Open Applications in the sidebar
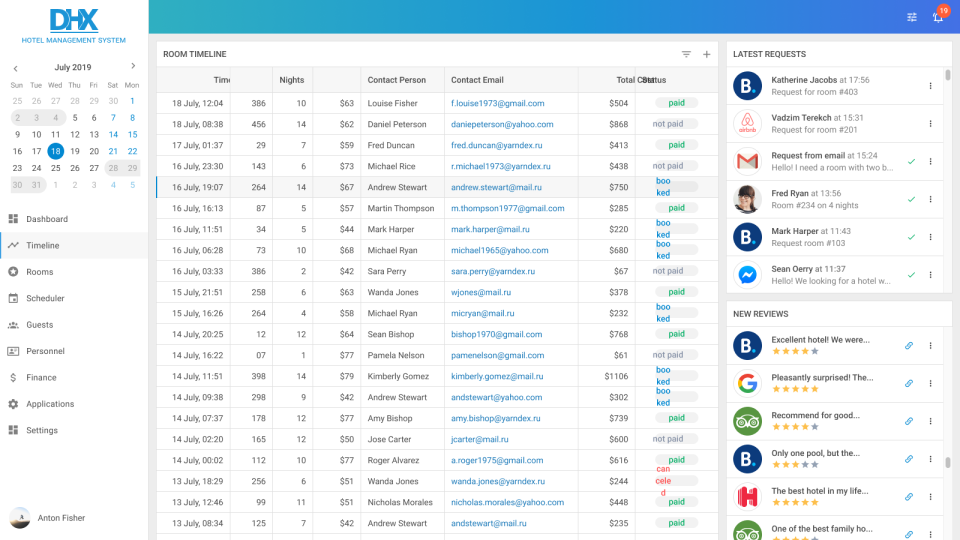 point(73,403)
